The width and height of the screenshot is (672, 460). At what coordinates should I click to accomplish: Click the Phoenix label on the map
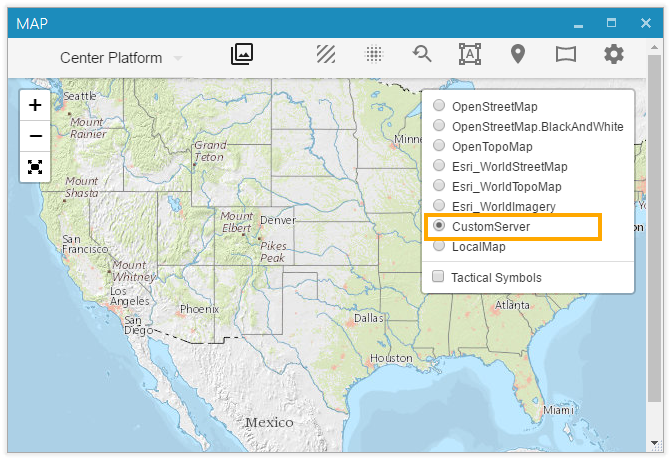click(199, 309)
